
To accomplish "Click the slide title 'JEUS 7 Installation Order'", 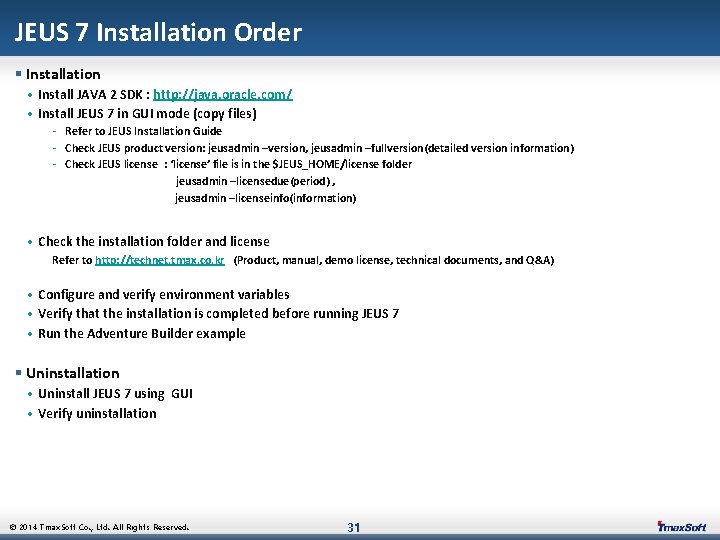I will pyautogui.click(x=158, y=32).
